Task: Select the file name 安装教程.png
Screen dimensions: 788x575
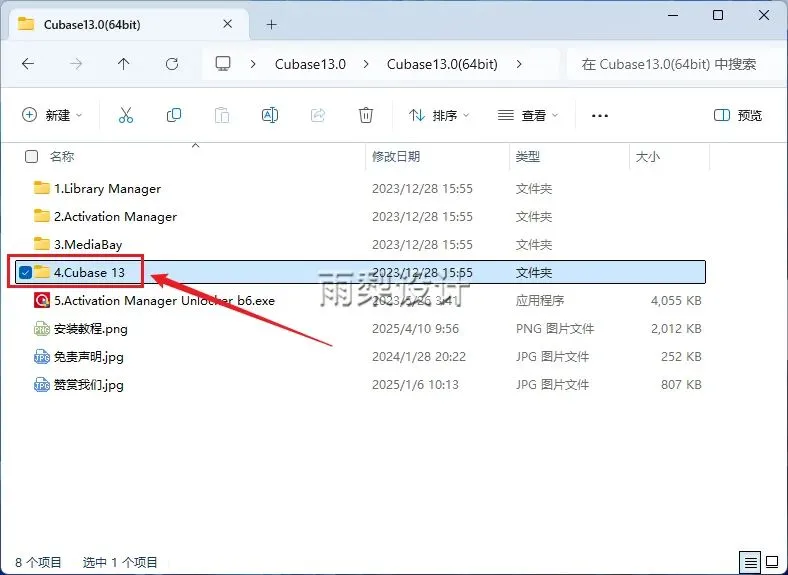Action: click(x=90, y=329)
